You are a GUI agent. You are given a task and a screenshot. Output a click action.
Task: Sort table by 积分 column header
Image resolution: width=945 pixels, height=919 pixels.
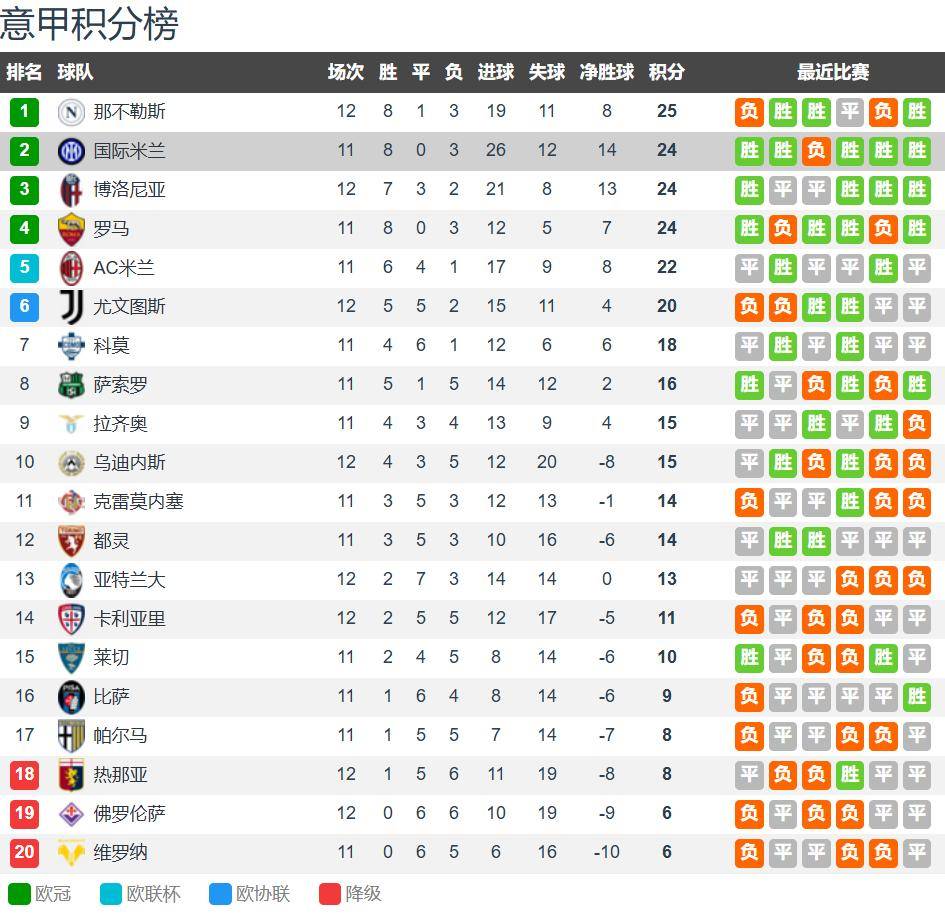[667, 73]
